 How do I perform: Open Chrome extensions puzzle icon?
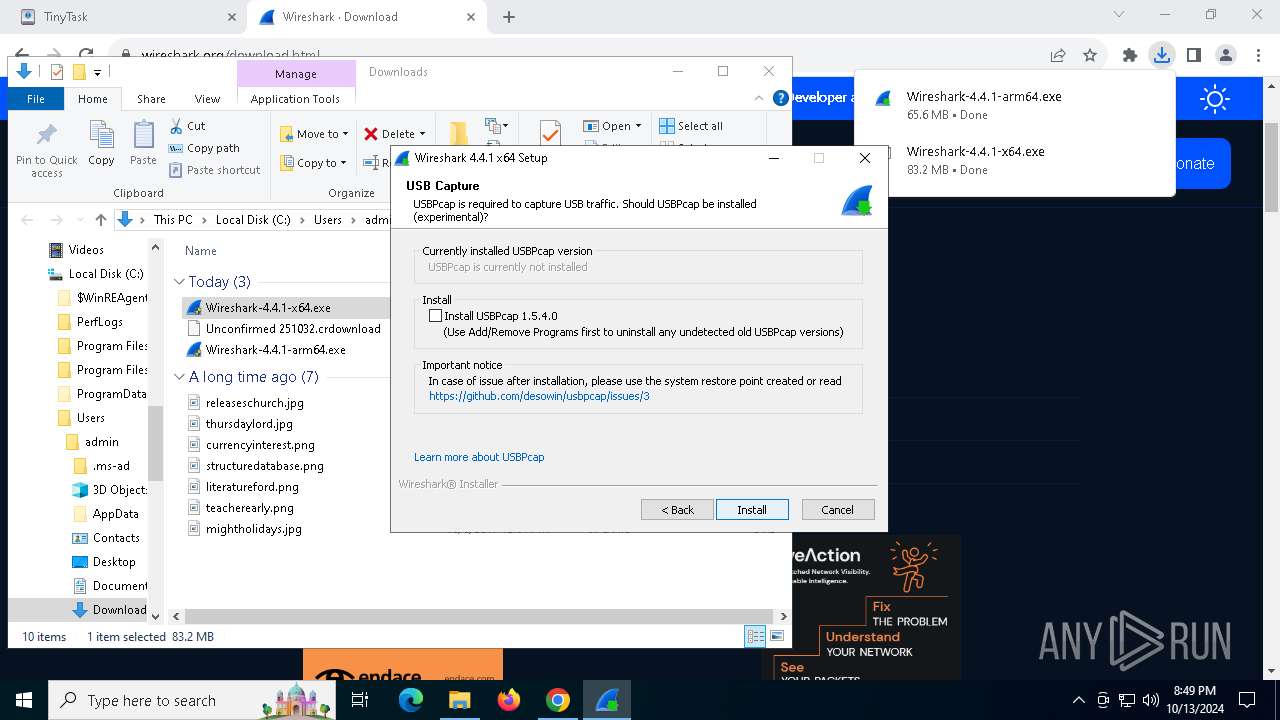[x=1129, y=56]
